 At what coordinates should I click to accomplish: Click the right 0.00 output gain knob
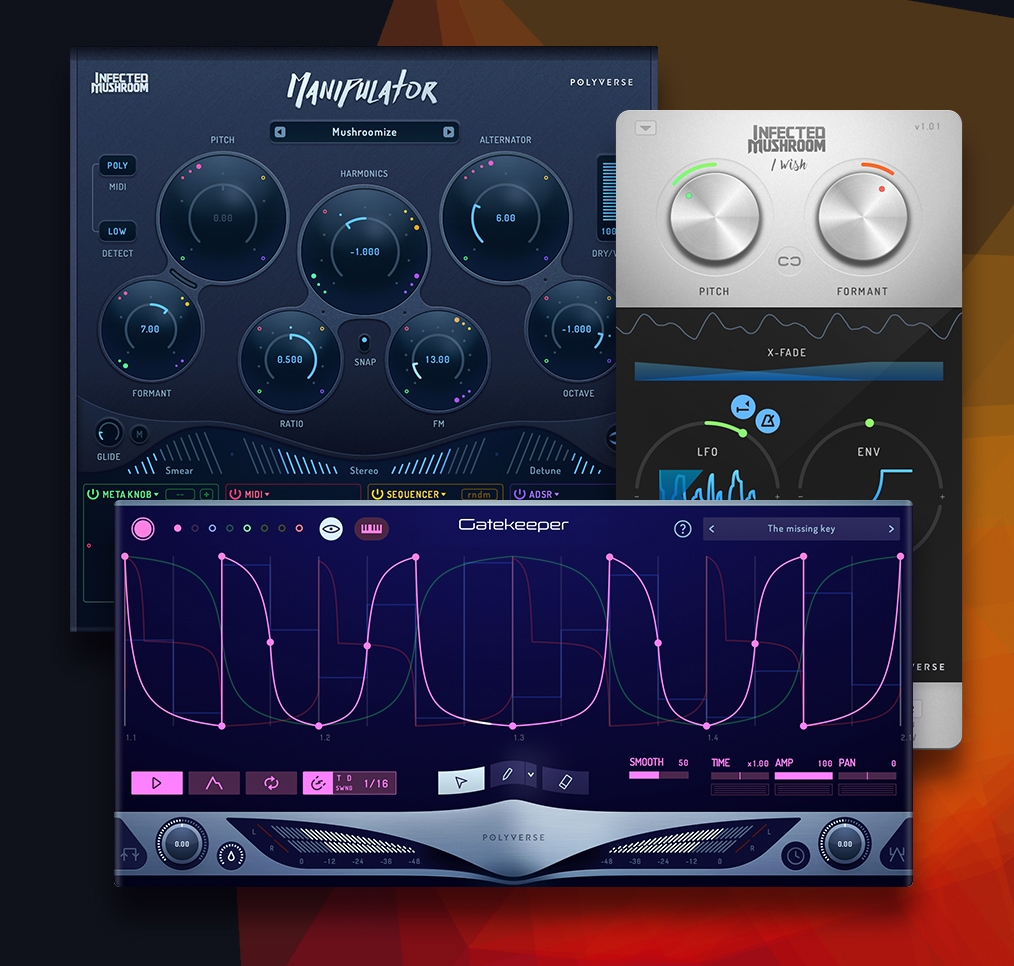[845, 844]
